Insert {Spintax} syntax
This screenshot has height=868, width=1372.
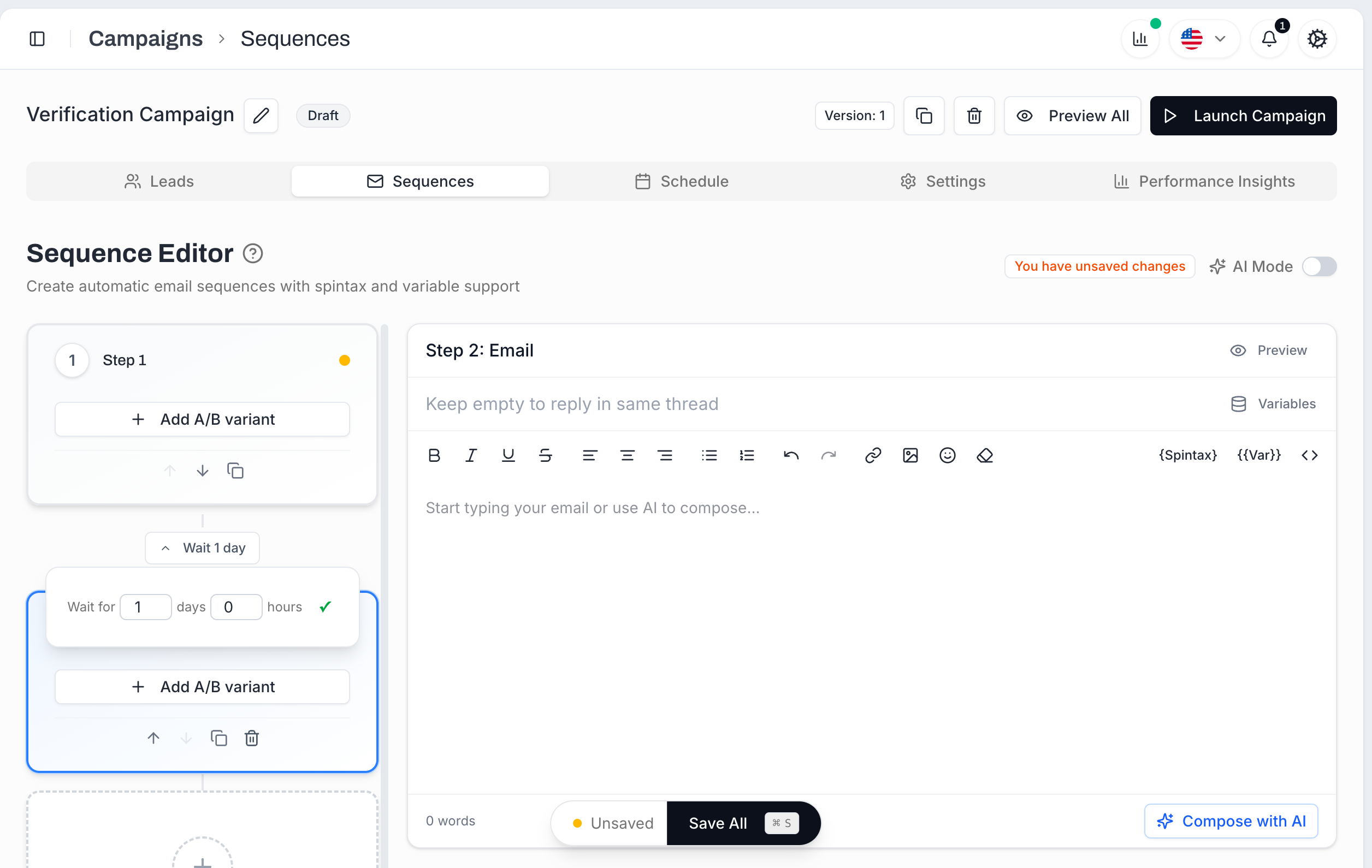point(1187,456)
